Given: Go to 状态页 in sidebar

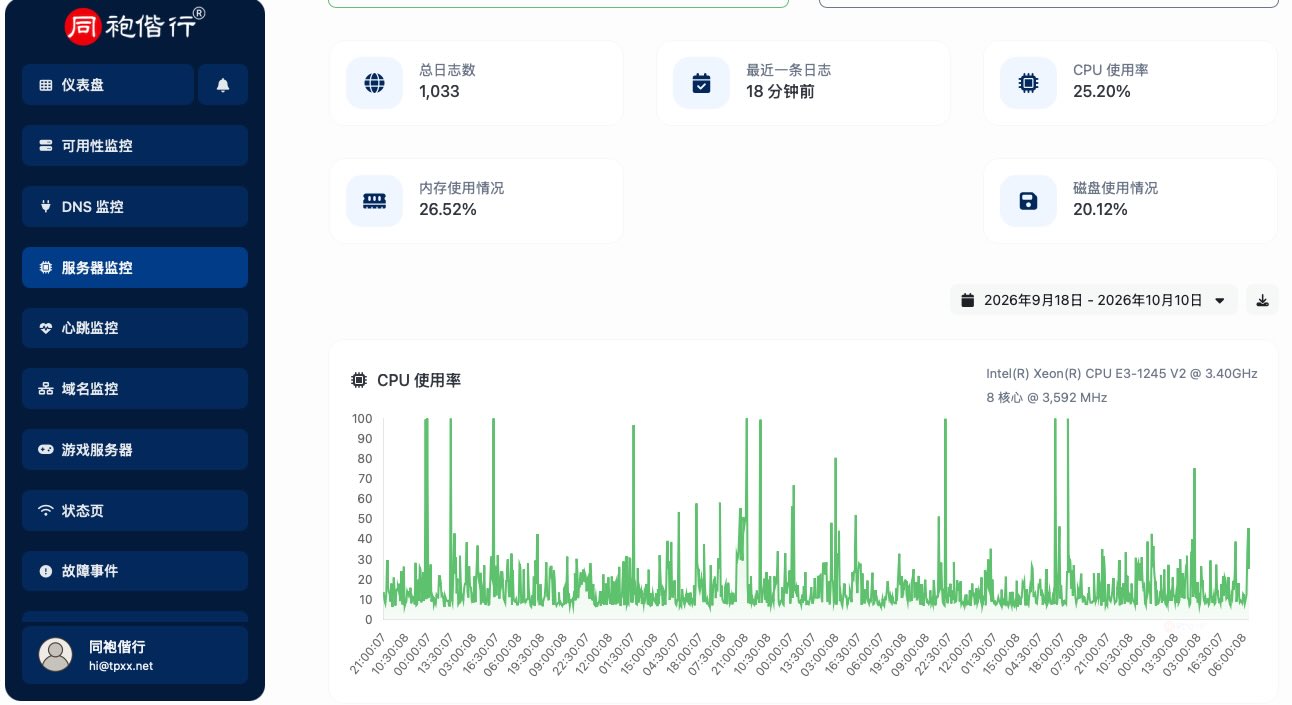Looking at the screenshot, I should coord(135,511).
